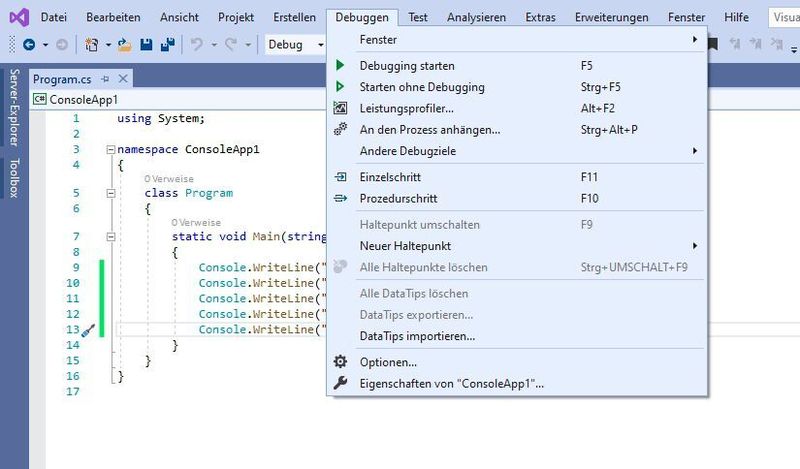This screenshot has width=800, height=469.
Task: Choose Starten ohne Debugging
Action: pyautogui.click(x=517, y=87)
